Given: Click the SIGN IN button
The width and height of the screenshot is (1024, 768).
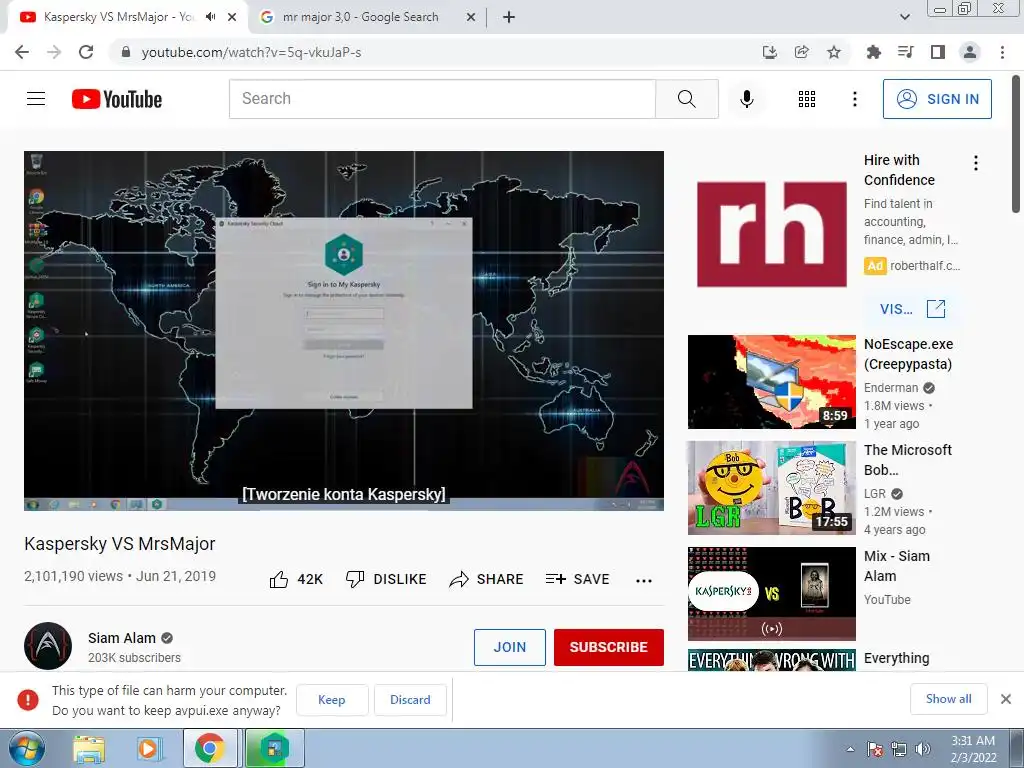Looking at the screenshot, I should pyautogui.click(x=937, y=99).
